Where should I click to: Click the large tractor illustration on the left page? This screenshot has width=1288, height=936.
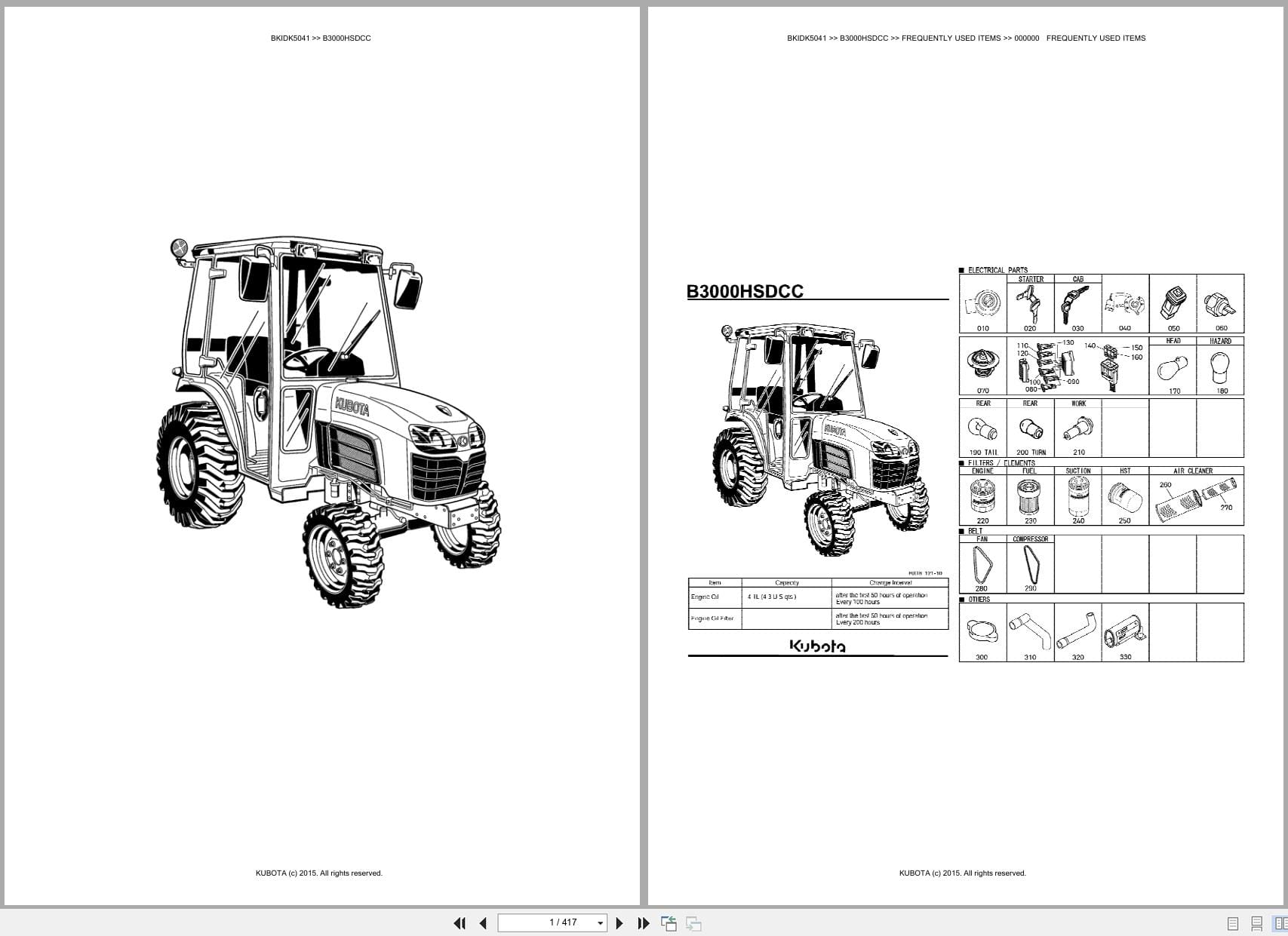pyautogui.click(x=328, y=421)
